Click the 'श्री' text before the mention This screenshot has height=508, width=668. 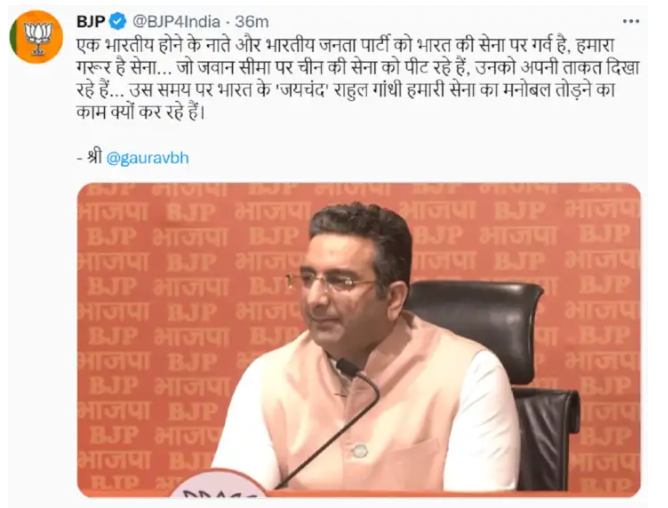click(94, 157)
